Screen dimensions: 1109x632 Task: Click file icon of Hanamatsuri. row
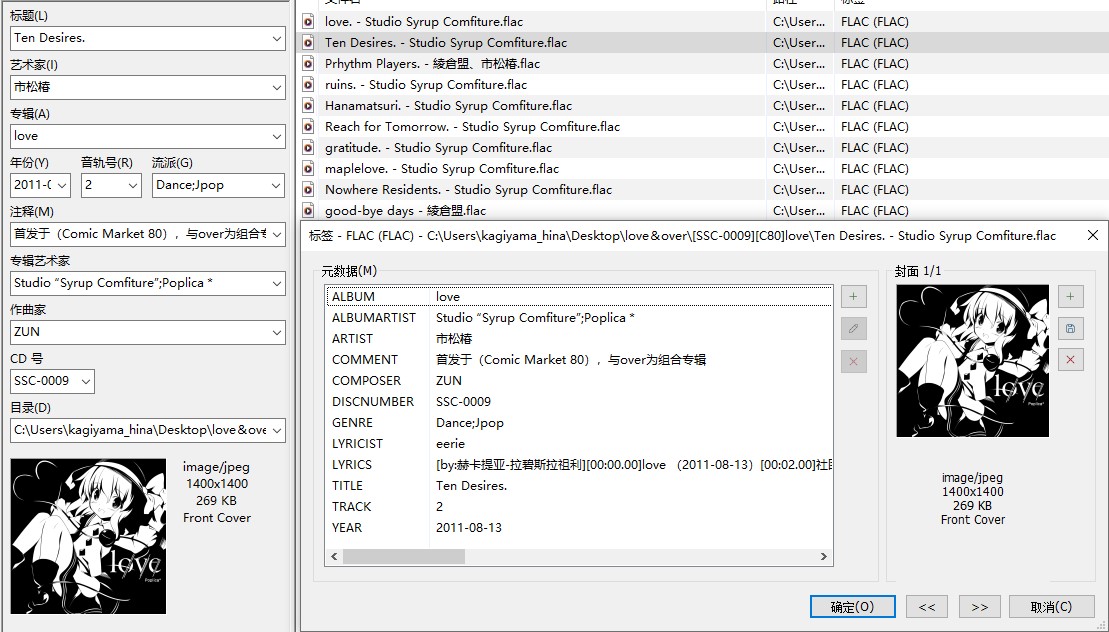pyautogui.click(x=308, y=105)
